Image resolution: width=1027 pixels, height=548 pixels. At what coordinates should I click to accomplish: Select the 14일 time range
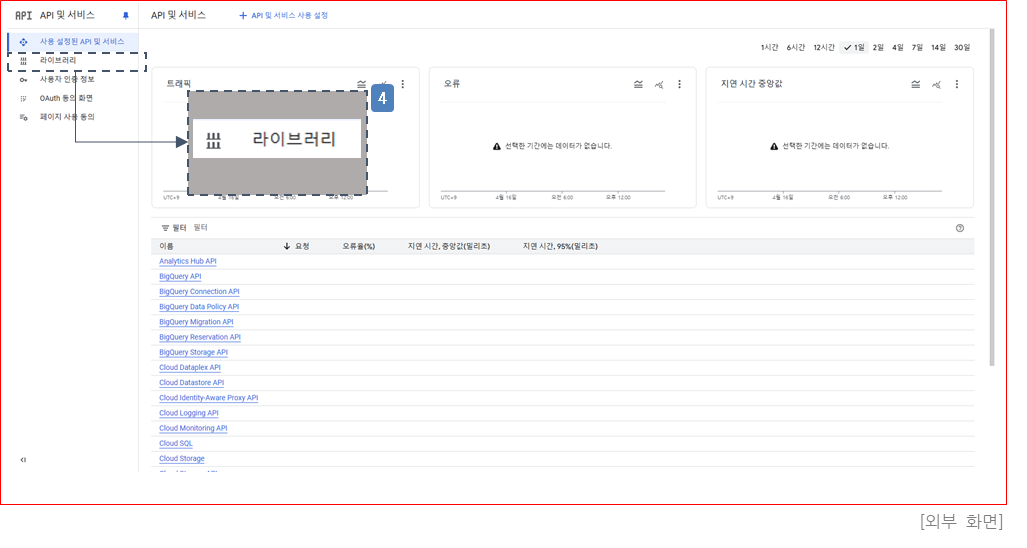coord(939,47)
